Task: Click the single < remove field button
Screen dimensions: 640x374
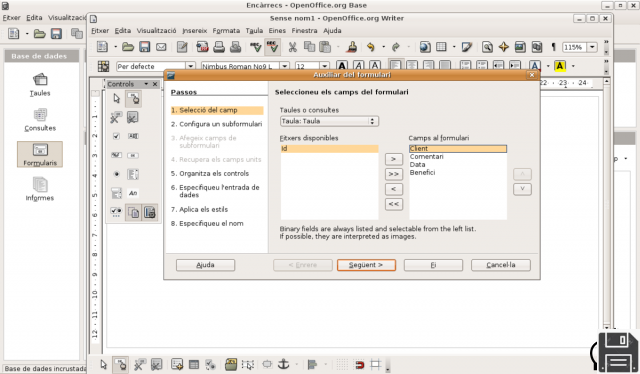Action: [393, 189]
